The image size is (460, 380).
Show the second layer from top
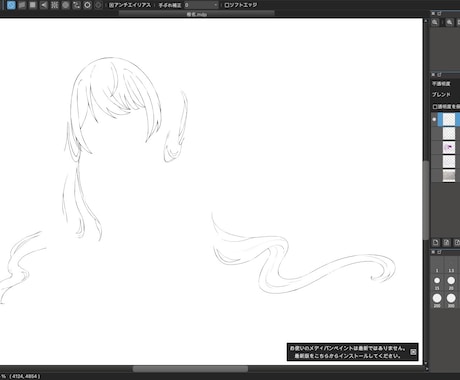pyautogui.click(x=434, y=133)
